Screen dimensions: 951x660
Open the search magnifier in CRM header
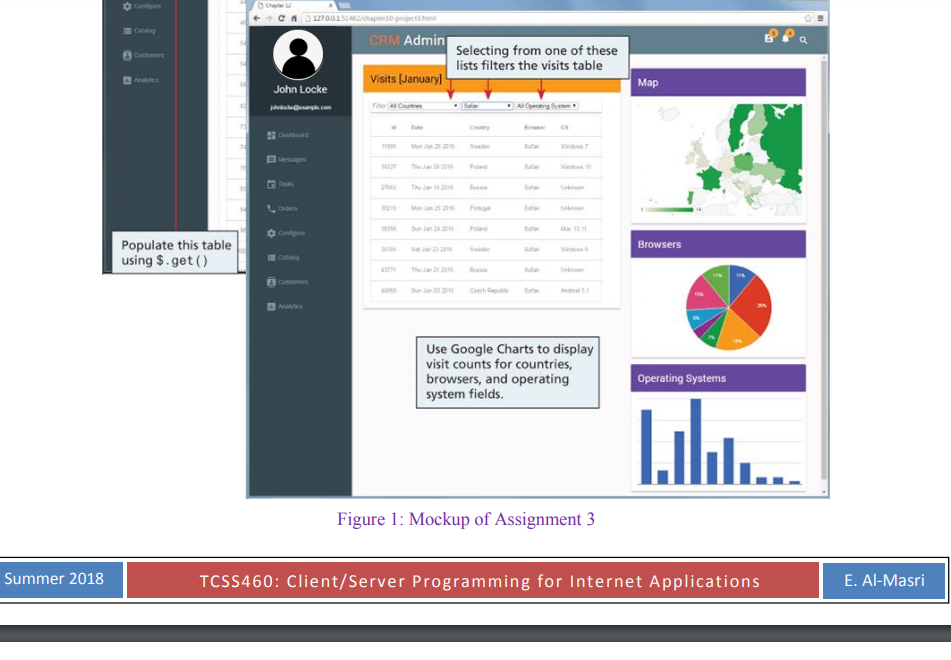803,39
